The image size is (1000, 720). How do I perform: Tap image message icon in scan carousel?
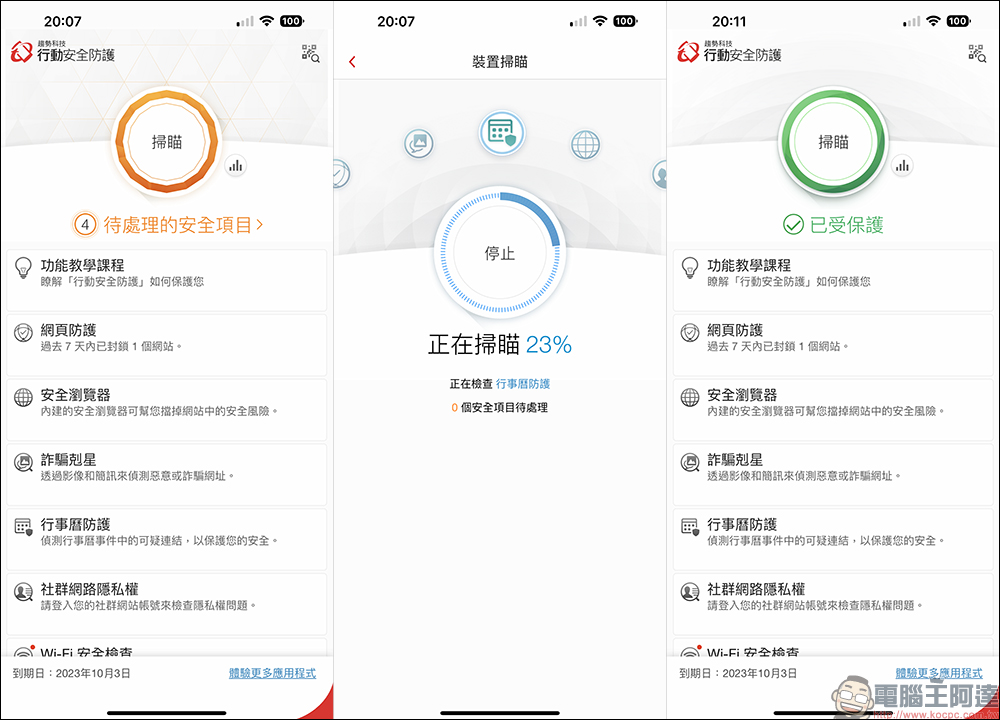pos(419,143)
